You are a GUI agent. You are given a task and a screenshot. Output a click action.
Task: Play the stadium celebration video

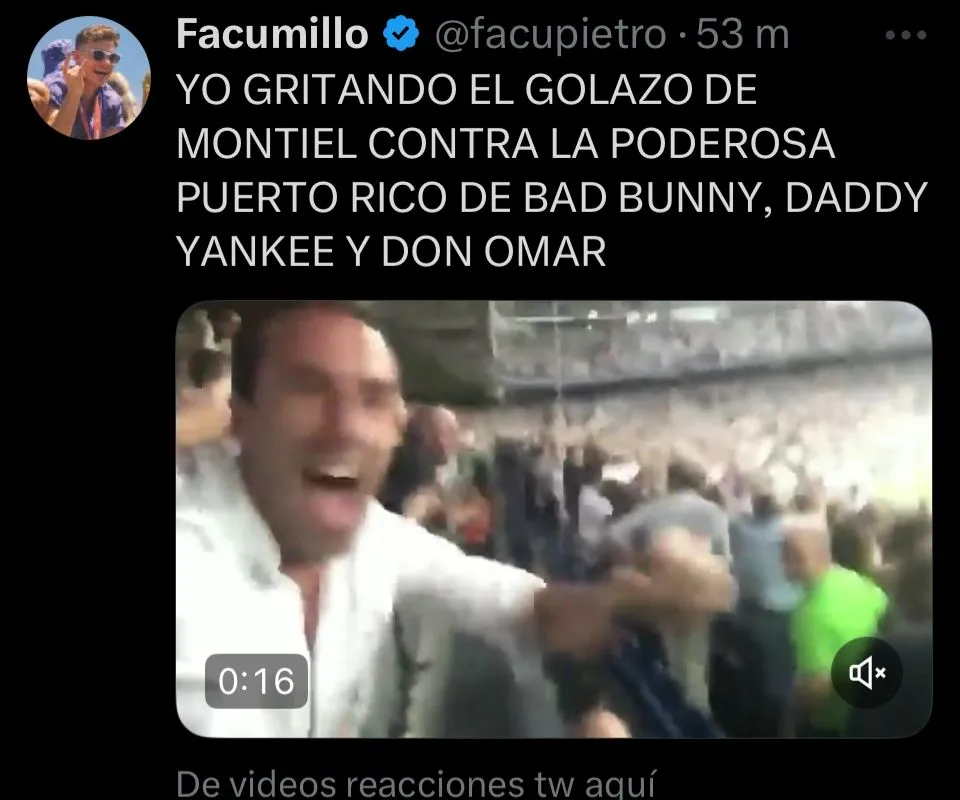tap(553, 519)
